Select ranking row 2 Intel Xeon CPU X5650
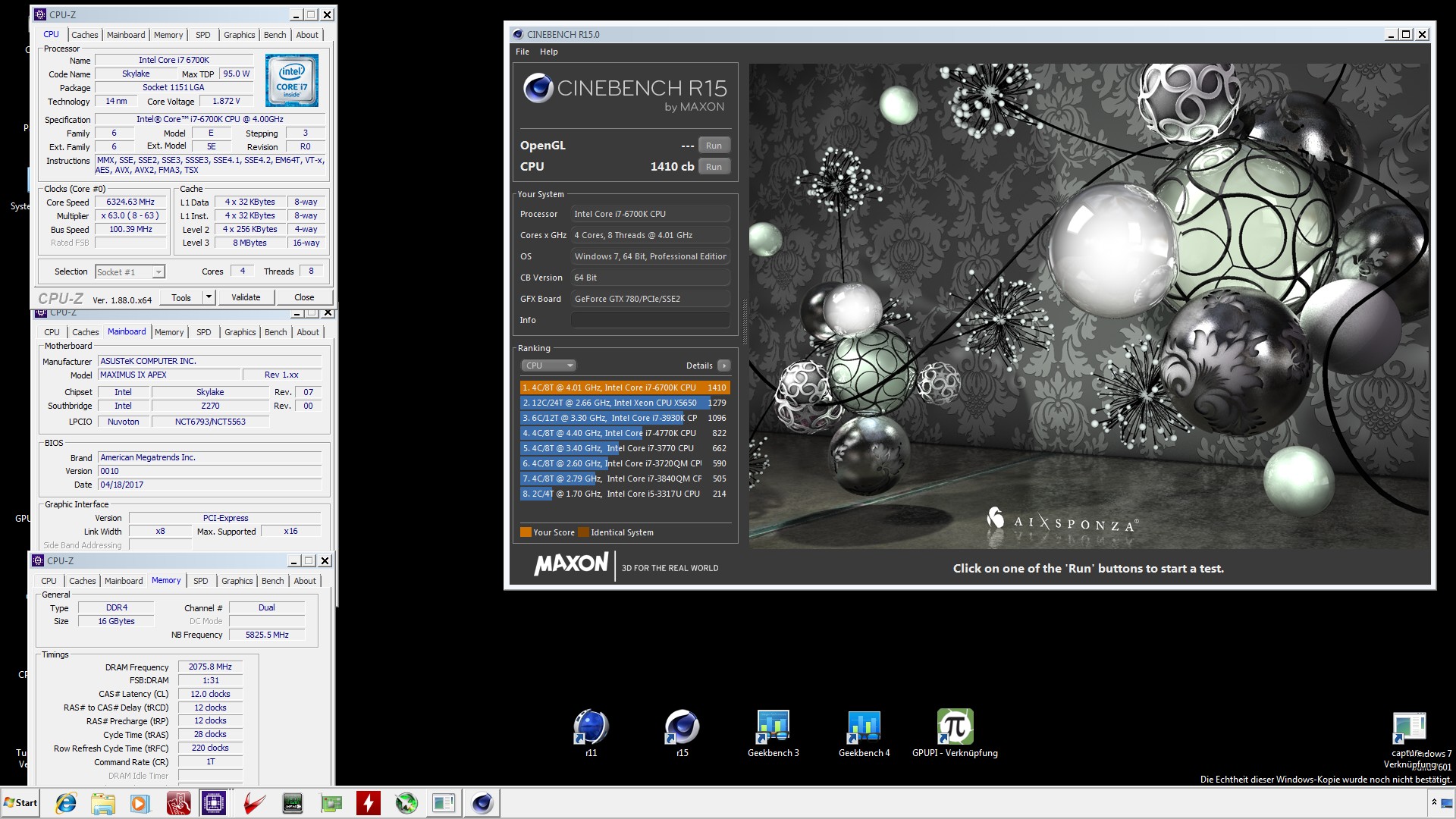The width and height of the screenshot is (1456, 819). 625,403
